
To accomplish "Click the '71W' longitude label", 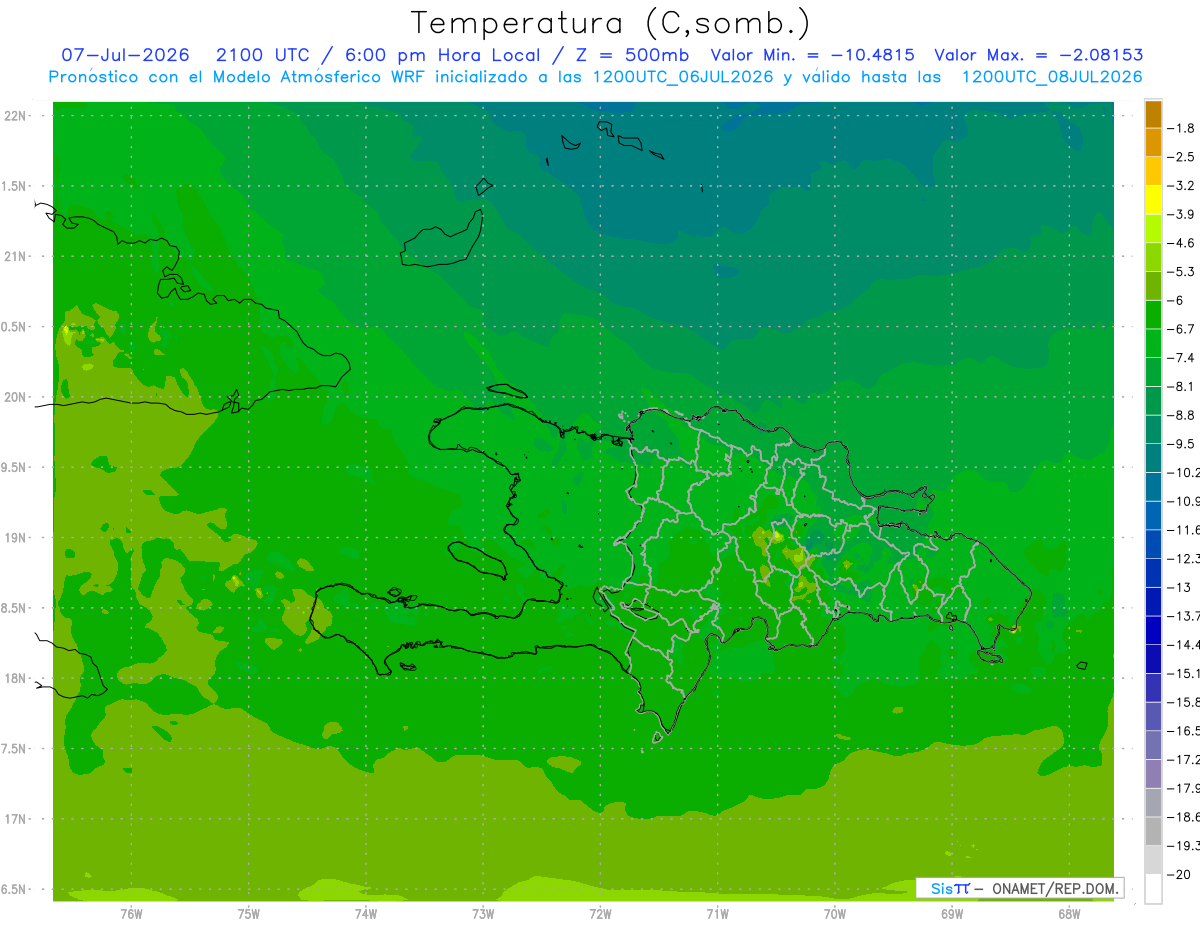I will tap(717, 913).
